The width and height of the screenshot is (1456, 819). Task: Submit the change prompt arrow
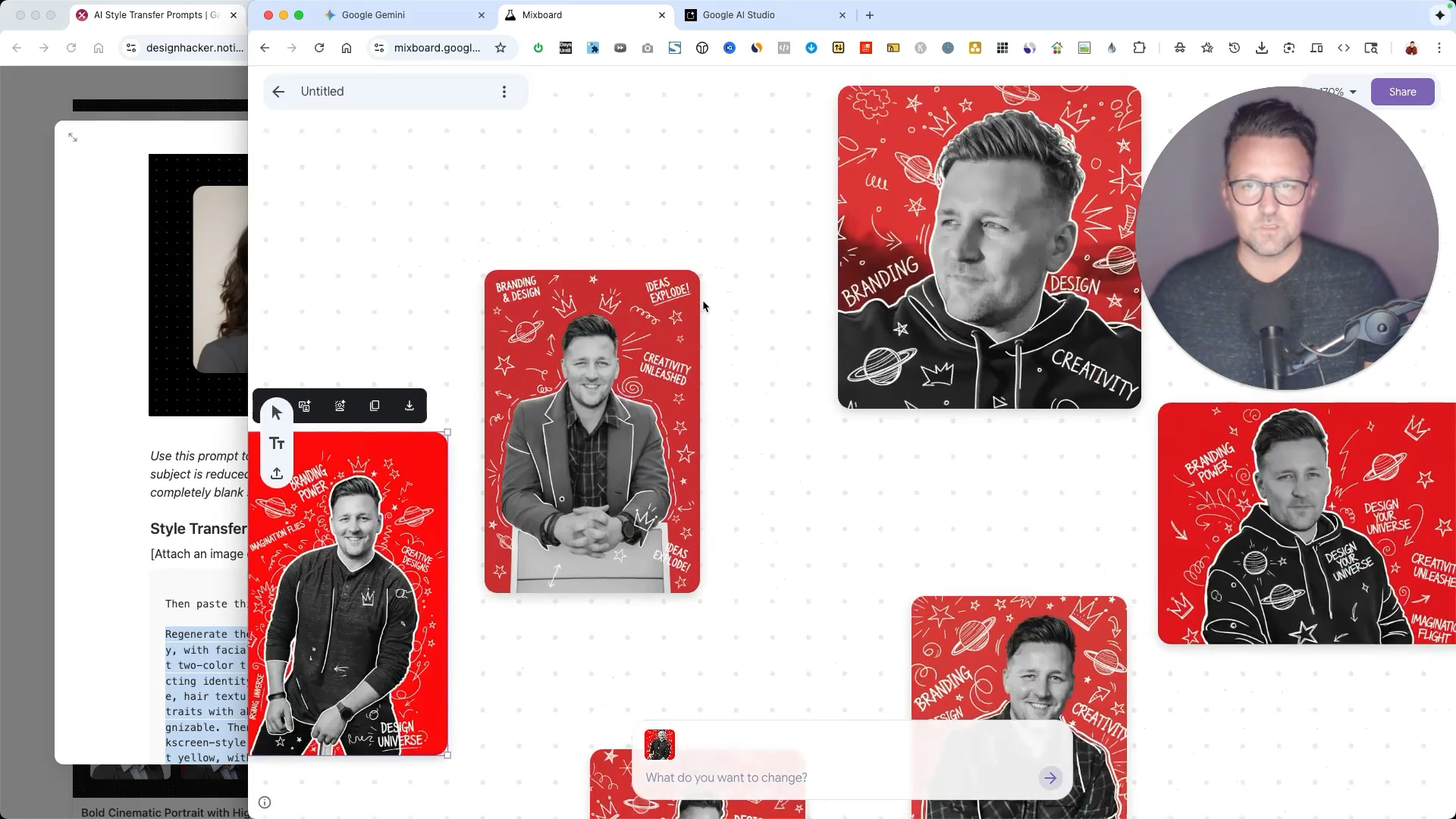pyautogui.click(x=1050, y=777)
